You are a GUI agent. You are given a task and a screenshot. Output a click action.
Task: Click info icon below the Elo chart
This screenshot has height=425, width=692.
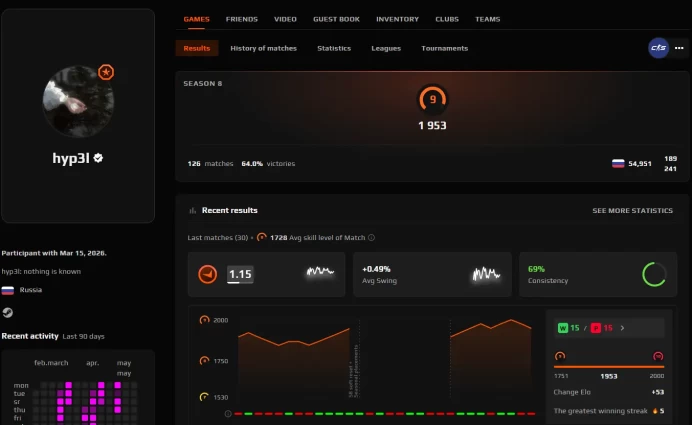pos(228,414)
